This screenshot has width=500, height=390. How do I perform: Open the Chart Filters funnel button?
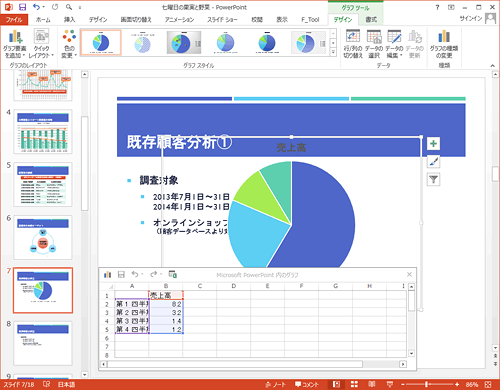click(x=433, y=180)
